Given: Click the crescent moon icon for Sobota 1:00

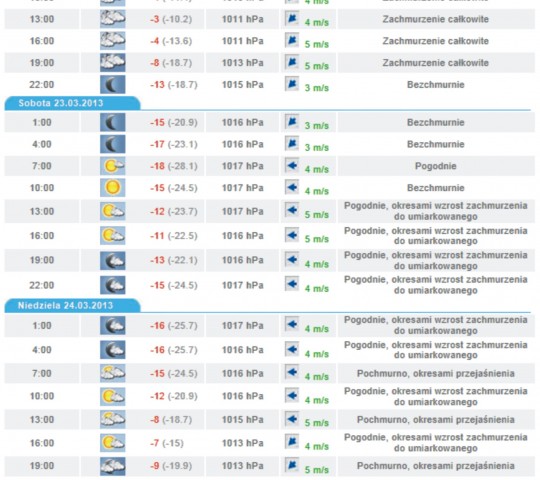Looking at the screenshot, I should (113, 123).
